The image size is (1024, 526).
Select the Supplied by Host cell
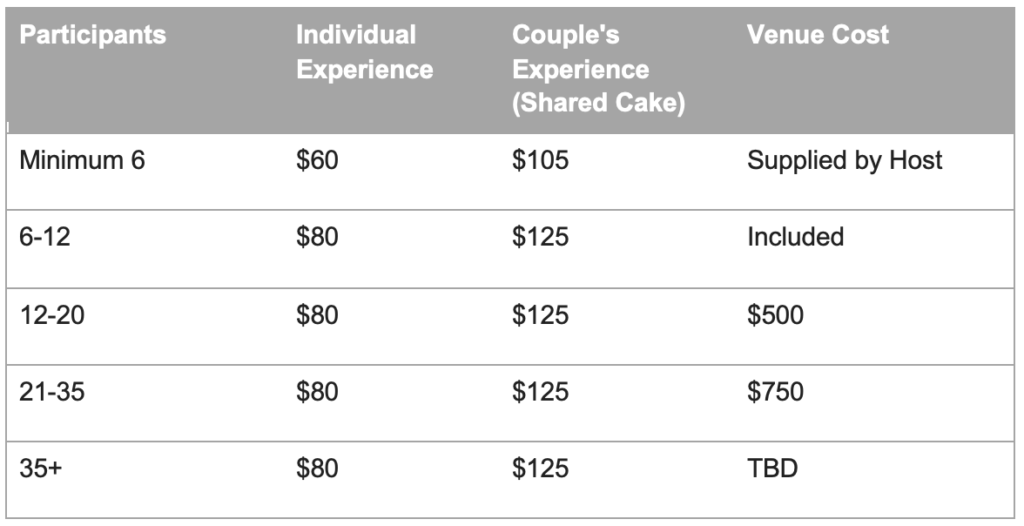844,160
